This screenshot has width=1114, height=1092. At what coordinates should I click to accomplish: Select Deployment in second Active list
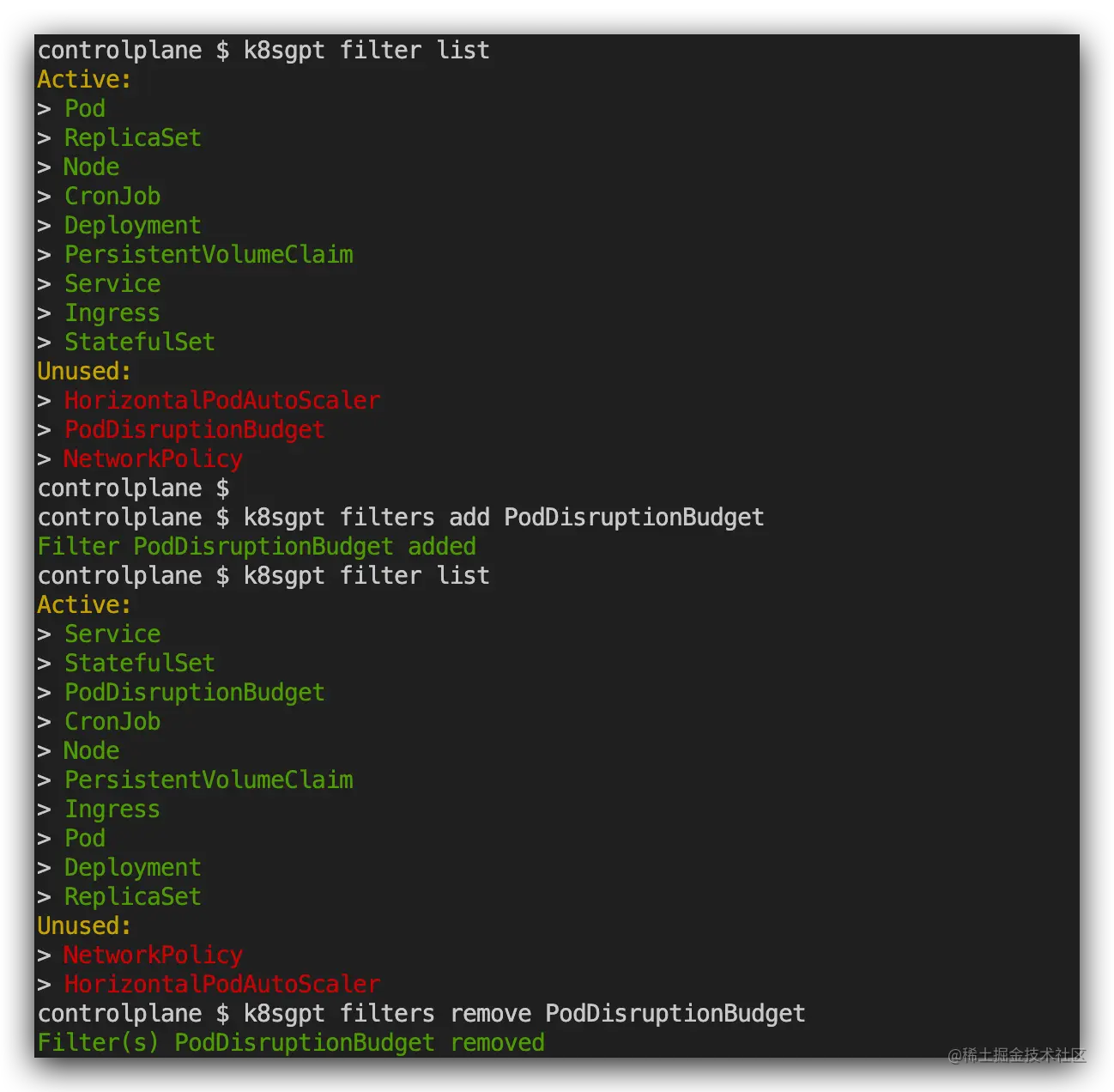point(133,868)
